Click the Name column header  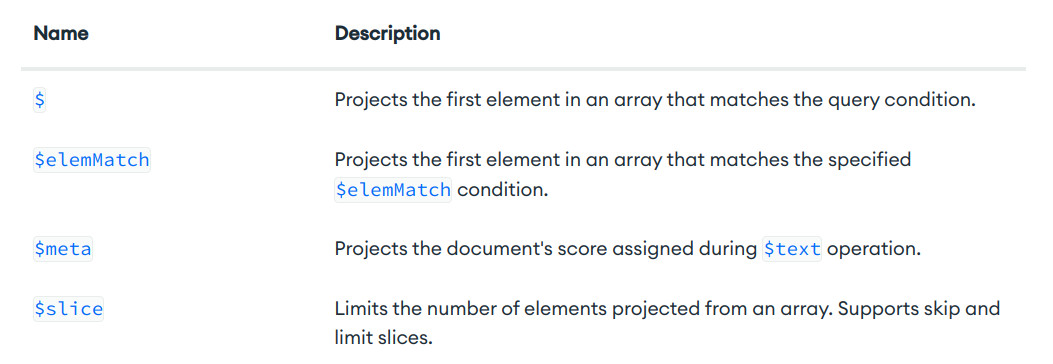point(61,33)
